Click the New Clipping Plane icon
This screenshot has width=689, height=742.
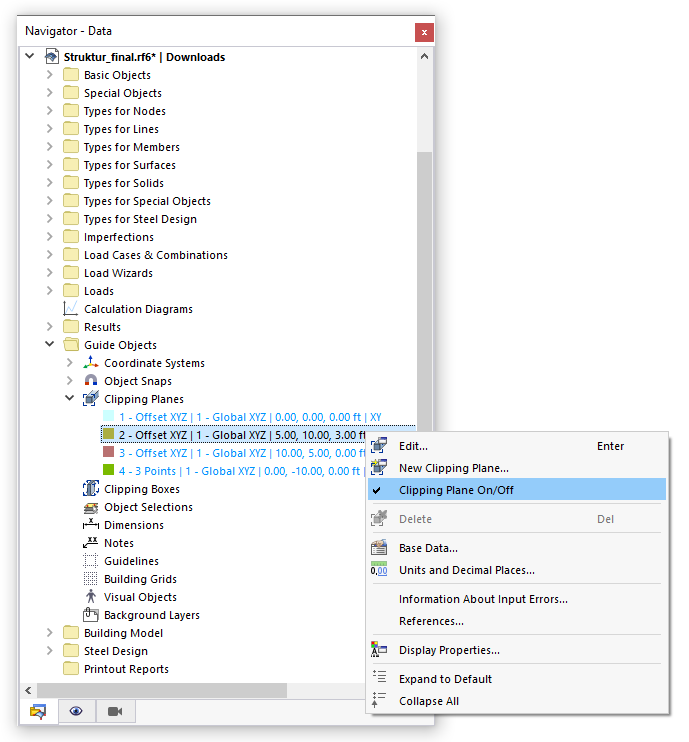379,467
